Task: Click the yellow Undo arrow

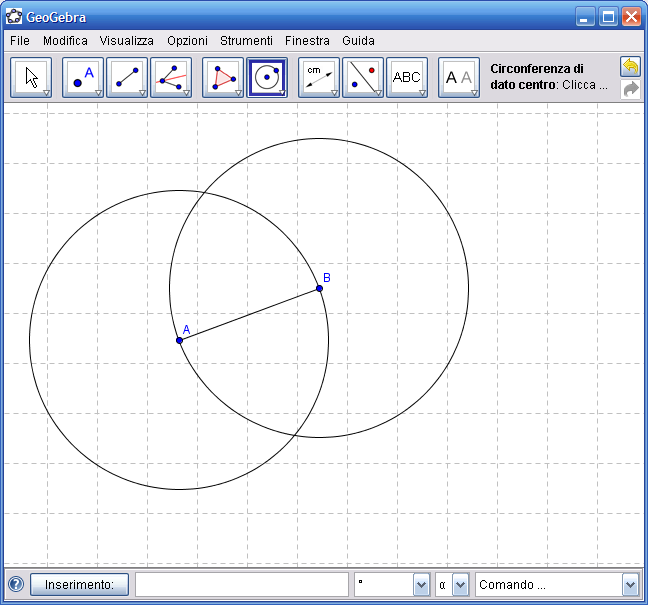Action: (x=630, y=67)
